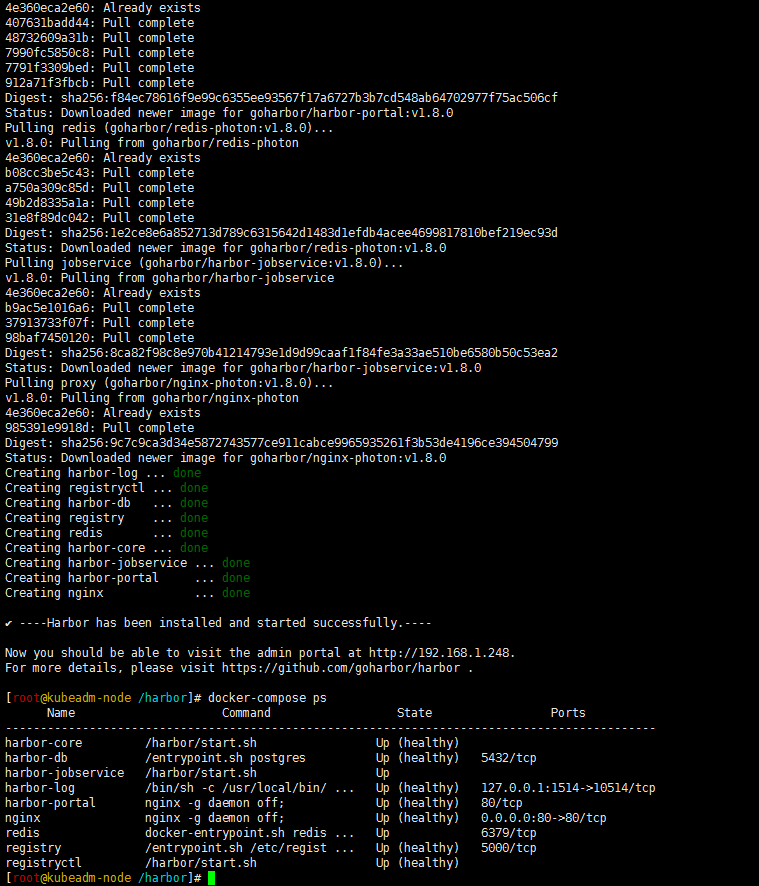Click 'Harbor has been installed and started successfully' message

pos(225,623)
